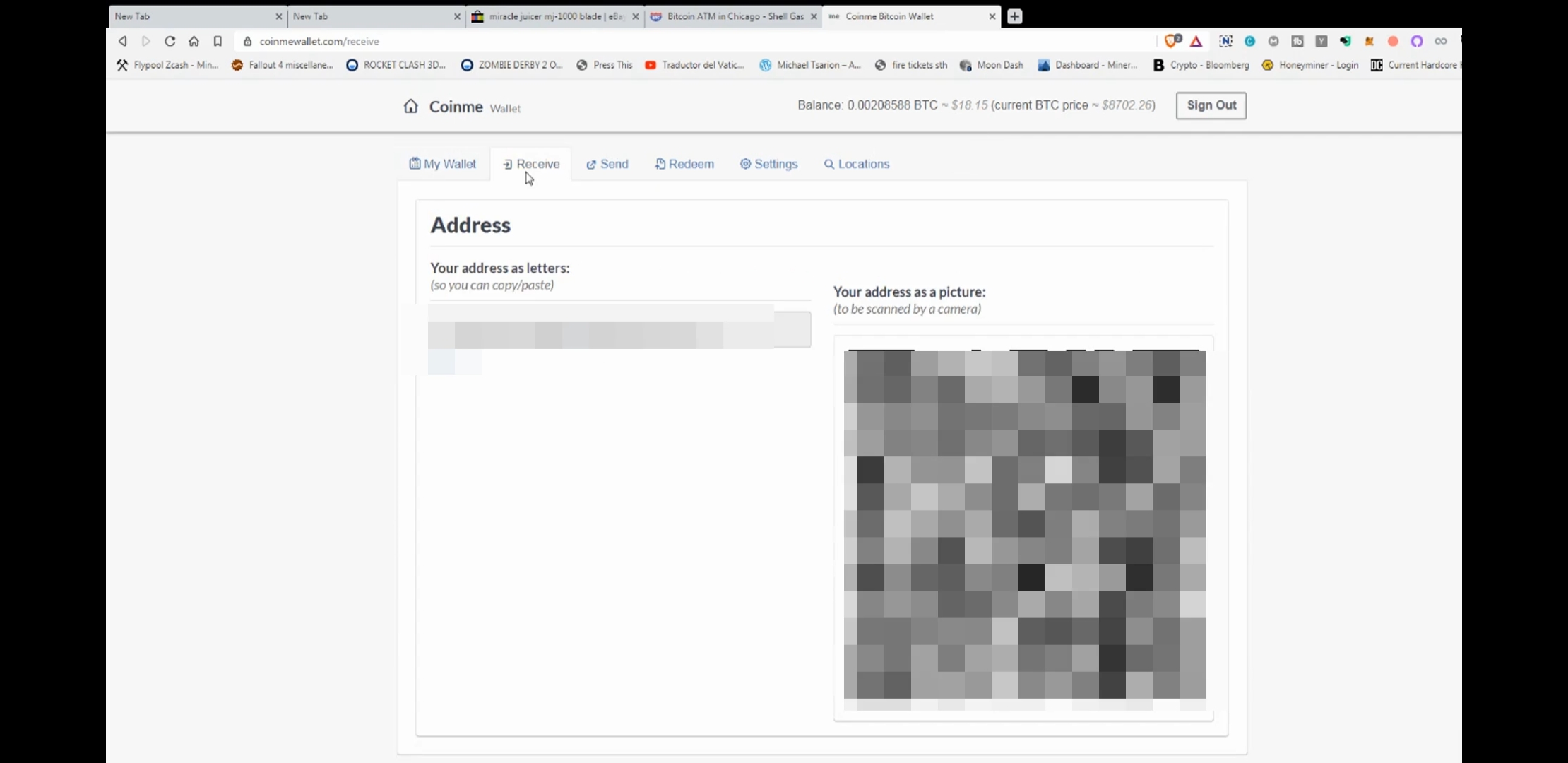Click the page reload button
Image resolution: width=1568 pixels, height=763 pixels.
pyautogui.click(x=170, y=42)
